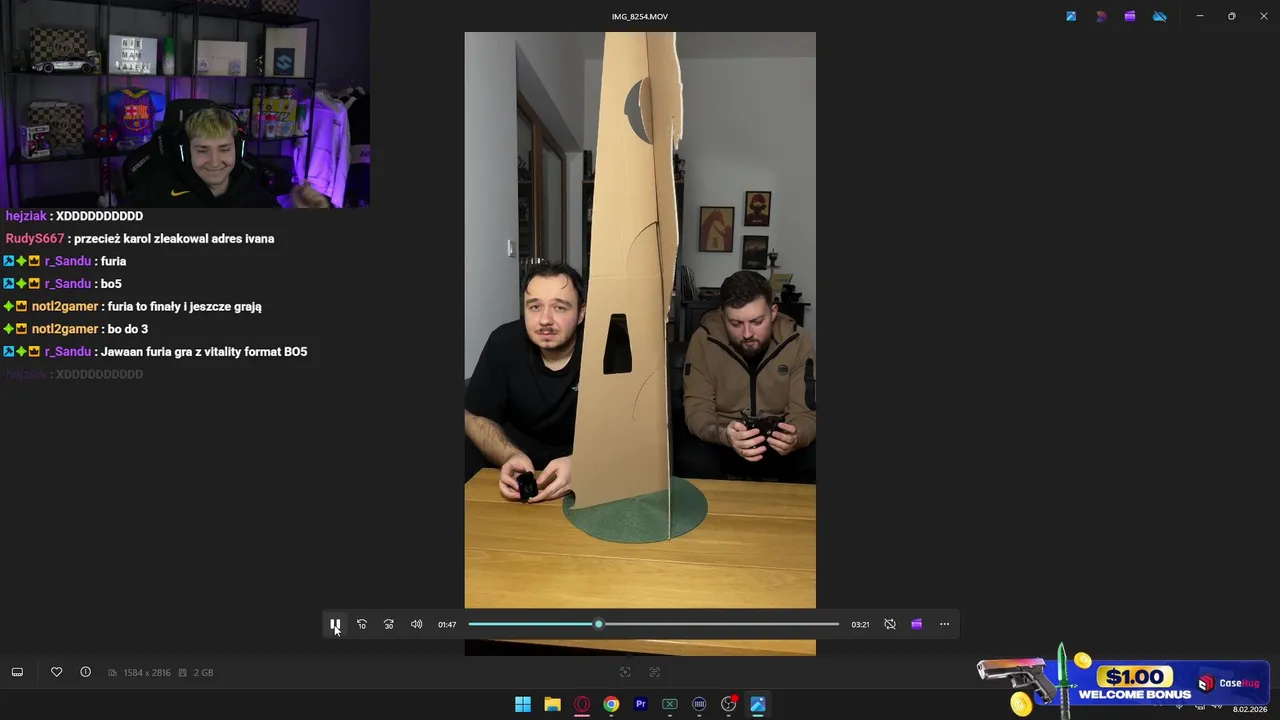The image size is (1280, 720).
Task: Open the Designer icon in title bar
Action: [1101, 16]
